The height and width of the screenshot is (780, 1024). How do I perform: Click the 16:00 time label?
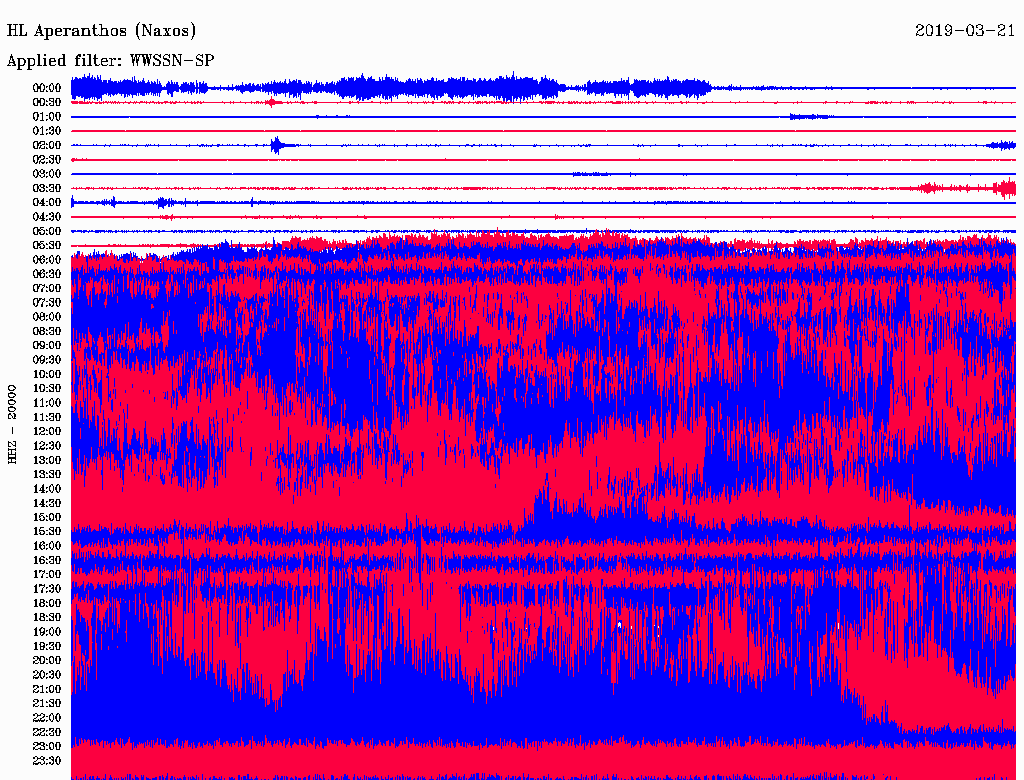pos(47,545)
